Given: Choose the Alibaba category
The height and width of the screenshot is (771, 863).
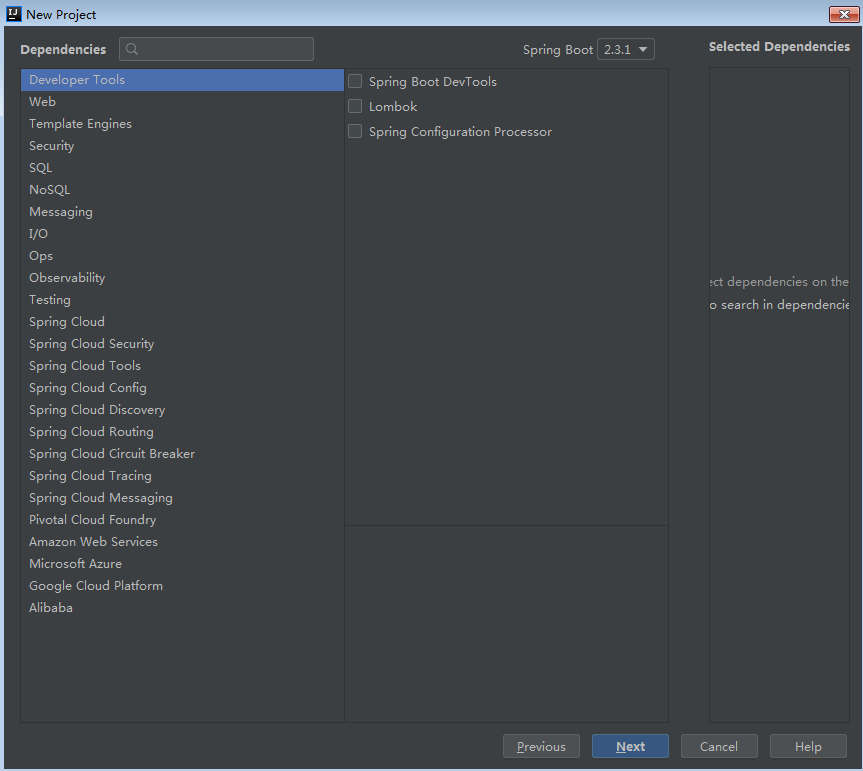Looking at the screenshot, I should [x=182, y=608].
